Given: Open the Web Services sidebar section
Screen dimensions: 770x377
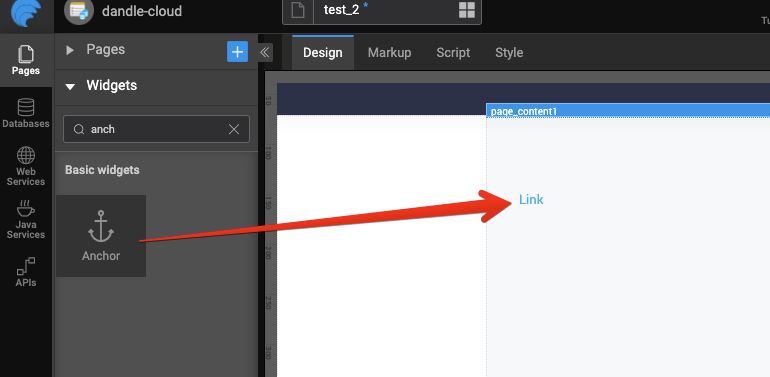Looking at the screenshot, I should pos(26,166).
